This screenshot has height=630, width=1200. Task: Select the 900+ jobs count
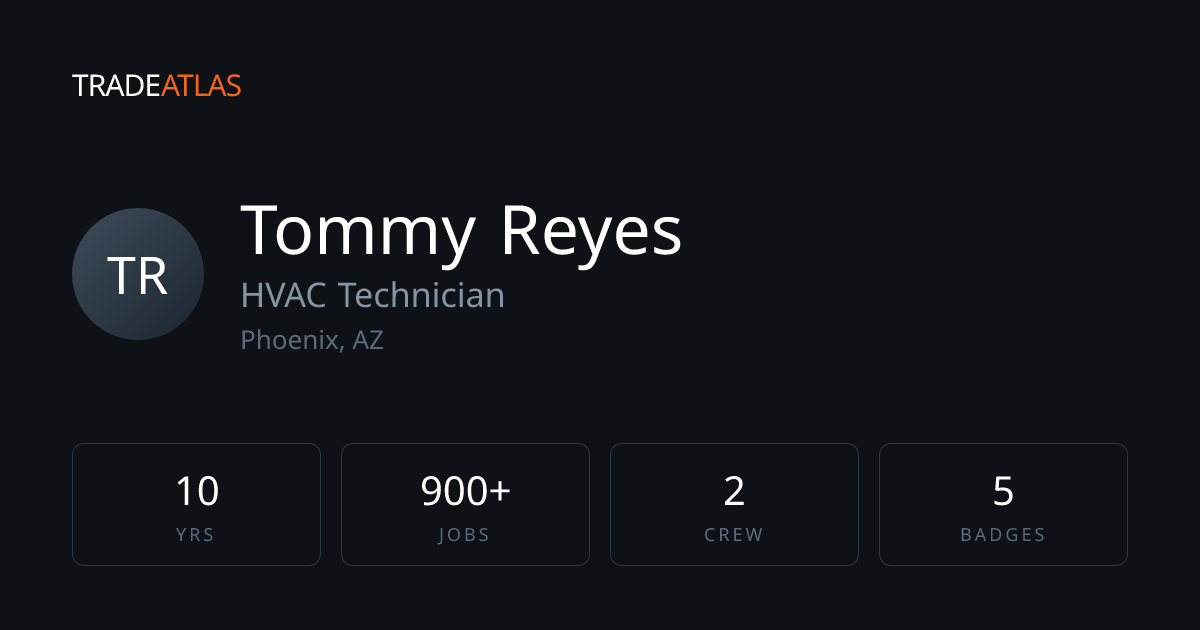pyautogui.click(x=465, y=491)
